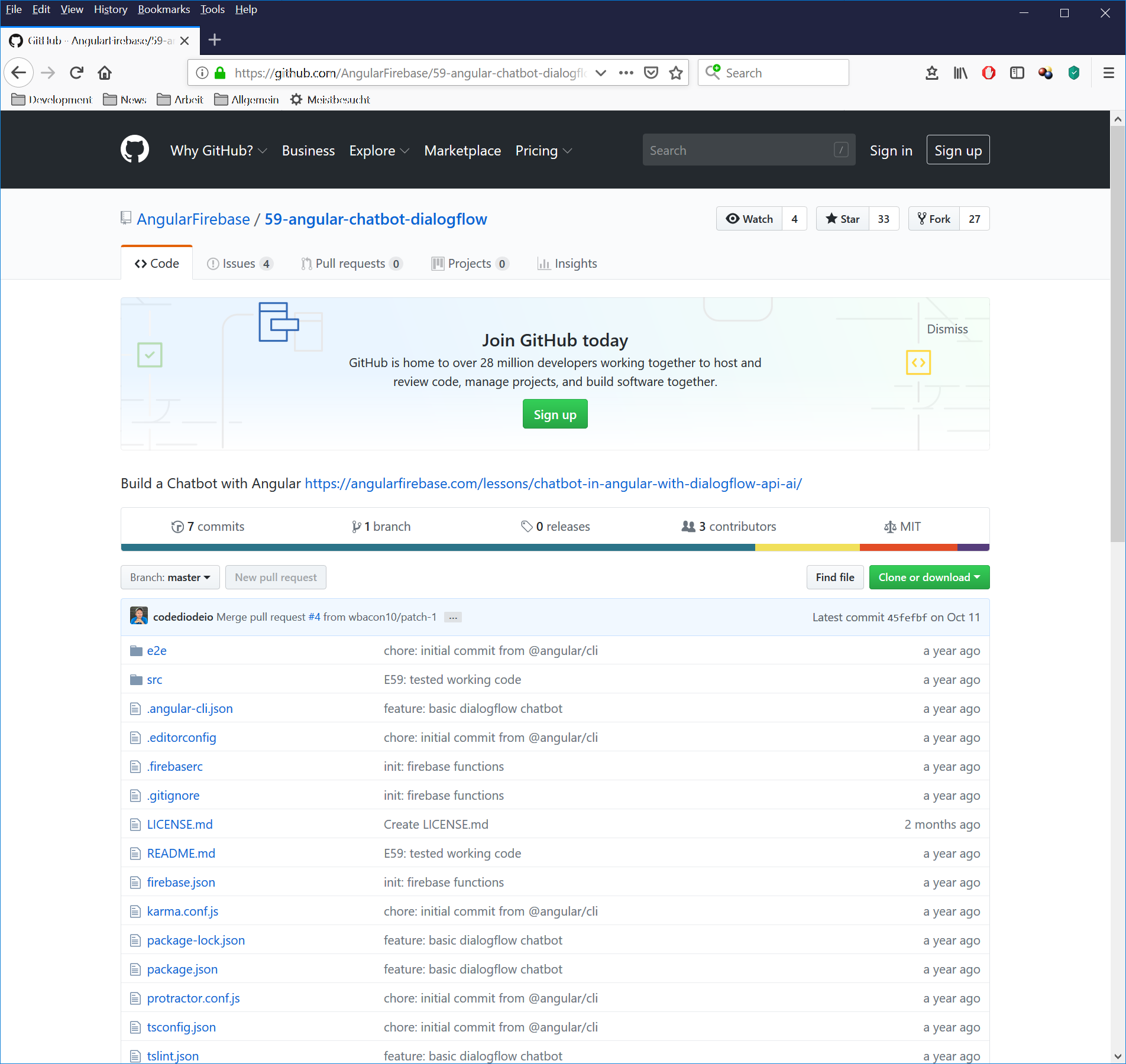Open the Allgemein bookmarks folder
Image resolution: width=1126 pixels, height=1064 pixels.
[247, 99]
